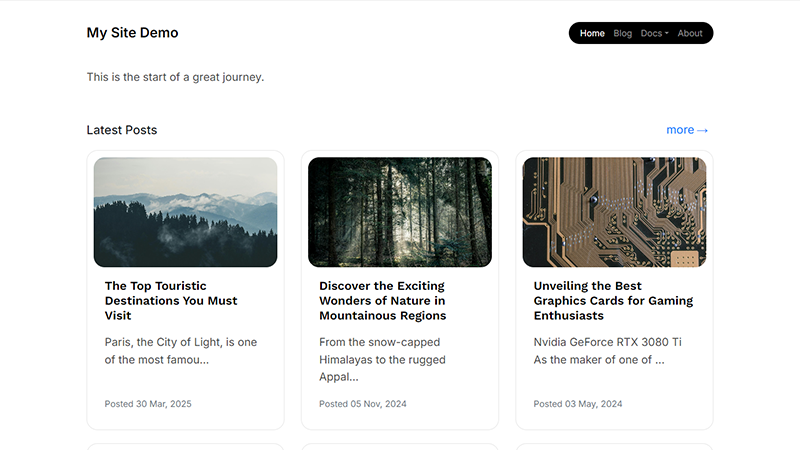Click the great journey tagline text
This screenshot has height=450, width=800.
pyautogui.click(x=175, y=77)
